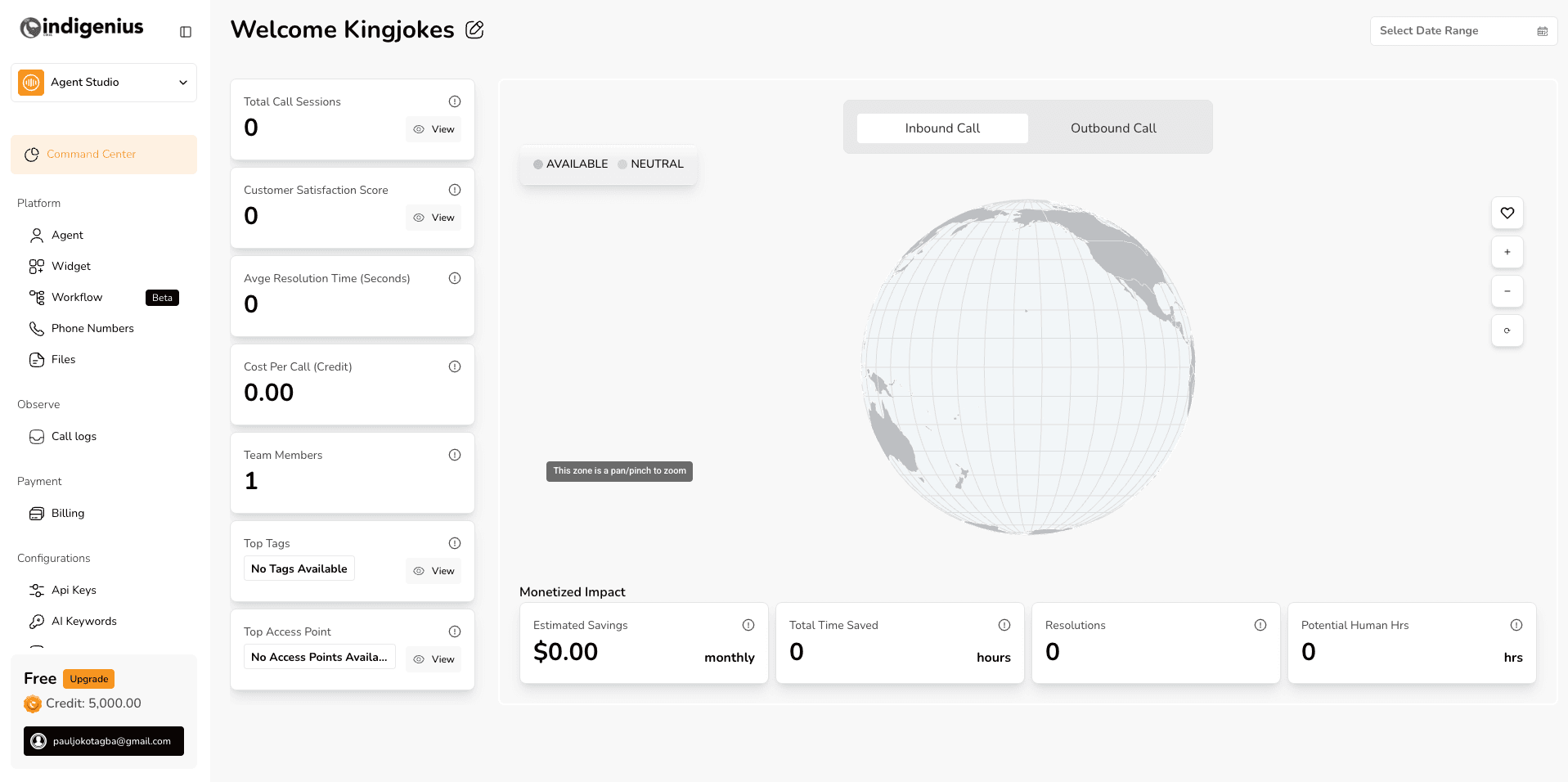The height and width of the screenshot is (782, 1568).
Task: View Customer Satisfaction Score details
Action: tap(434, 218)
